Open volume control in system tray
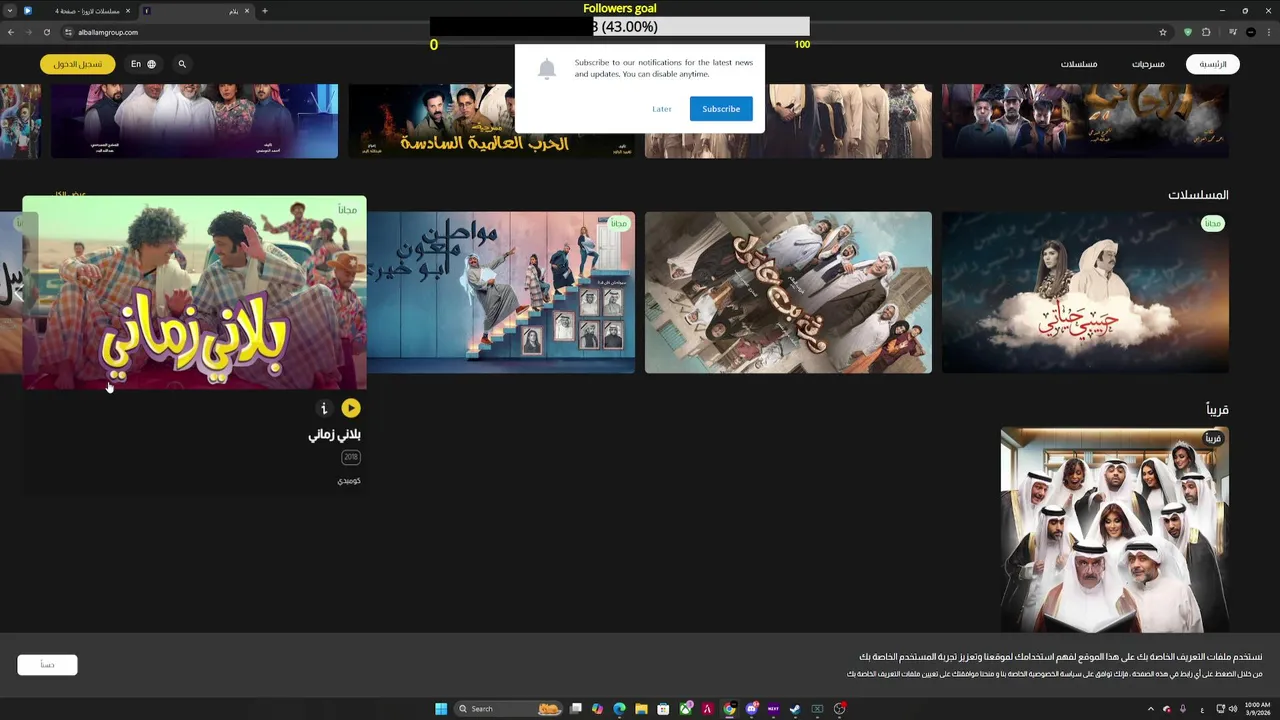The width and height of the screenshot is (1280, 720). click(1234, 709)
